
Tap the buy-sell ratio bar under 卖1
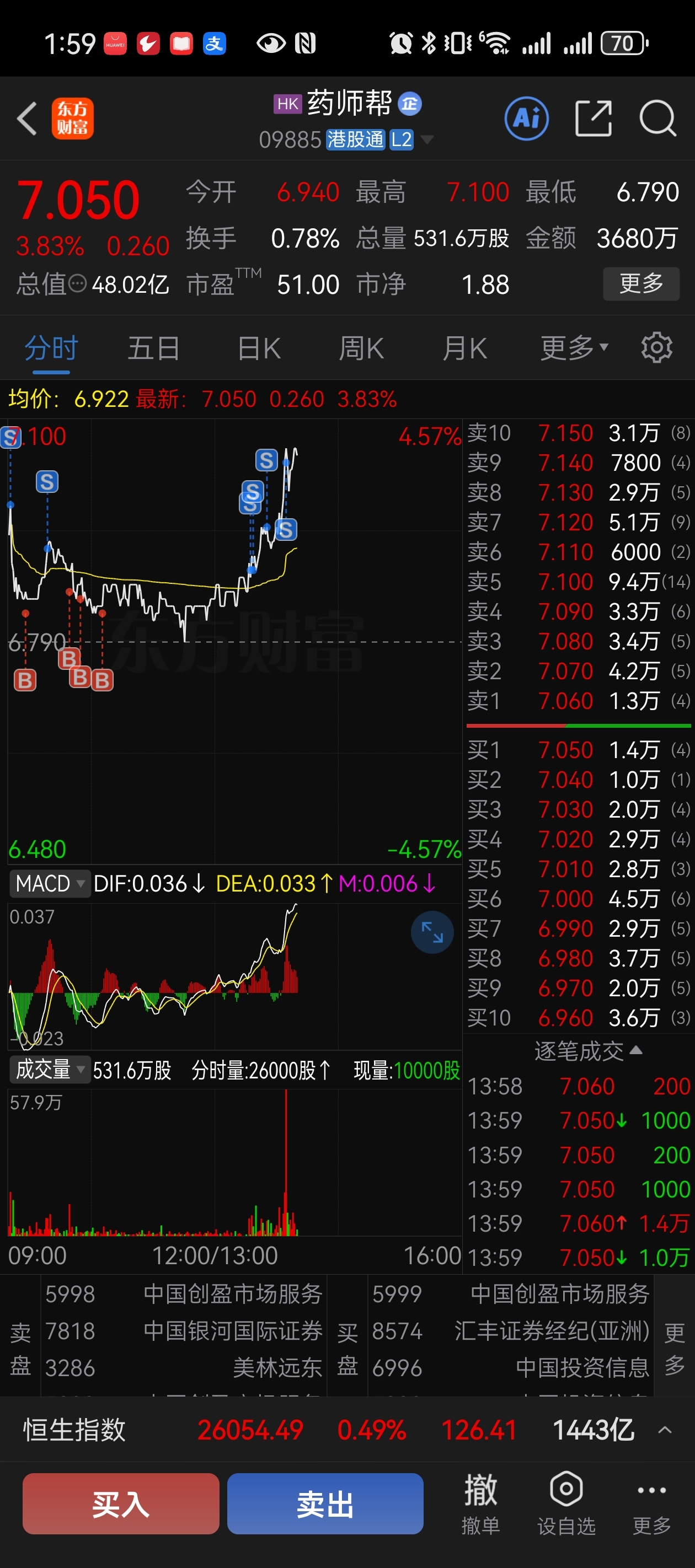pyautogui.click(x=579, y=726)
